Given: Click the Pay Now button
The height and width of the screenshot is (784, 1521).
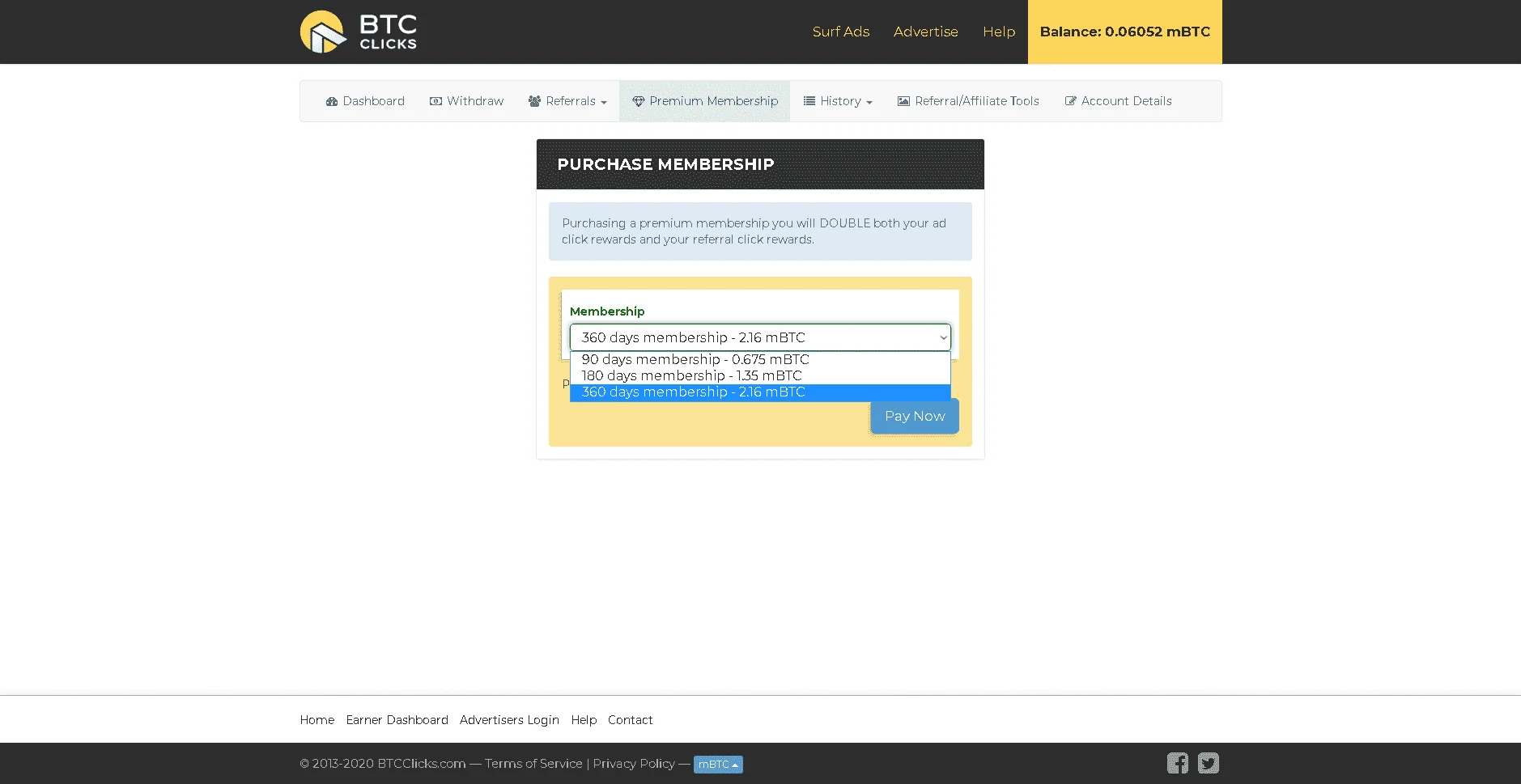Looking at the screenshot, I should click(x=915, y=416).
